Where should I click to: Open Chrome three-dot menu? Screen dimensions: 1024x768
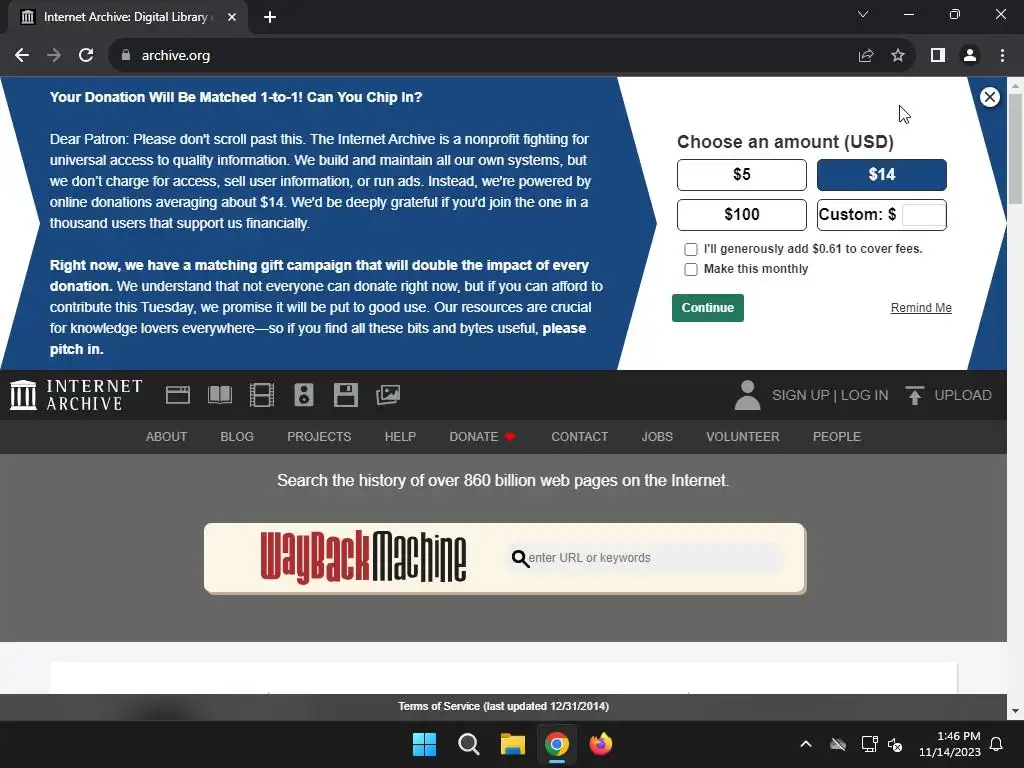click(x=1002, y=56)
